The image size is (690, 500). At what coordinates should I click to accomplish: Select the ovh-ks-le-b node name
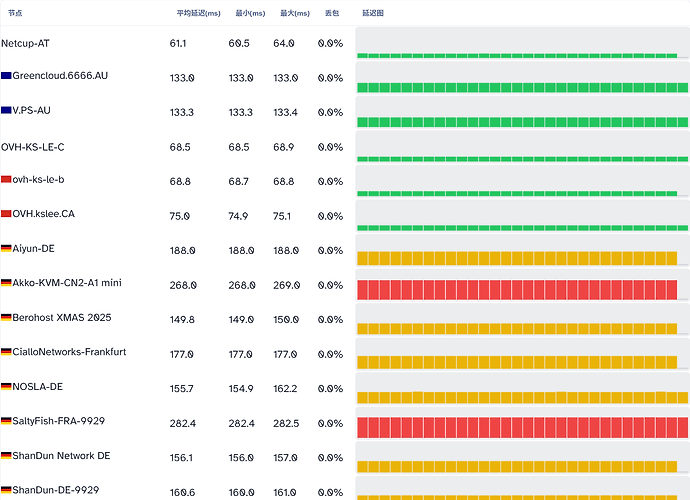[x=38, y=179]
